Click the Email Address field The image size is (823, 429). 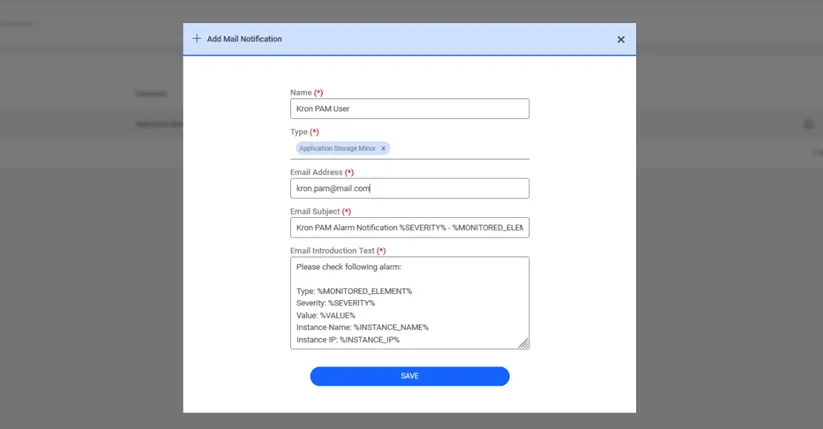coord(409,189)
